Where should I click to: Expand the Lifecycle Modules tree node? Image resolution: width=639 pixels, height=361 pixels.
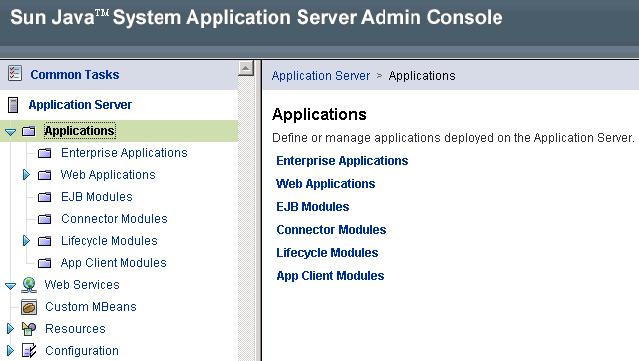coord(26,241)
